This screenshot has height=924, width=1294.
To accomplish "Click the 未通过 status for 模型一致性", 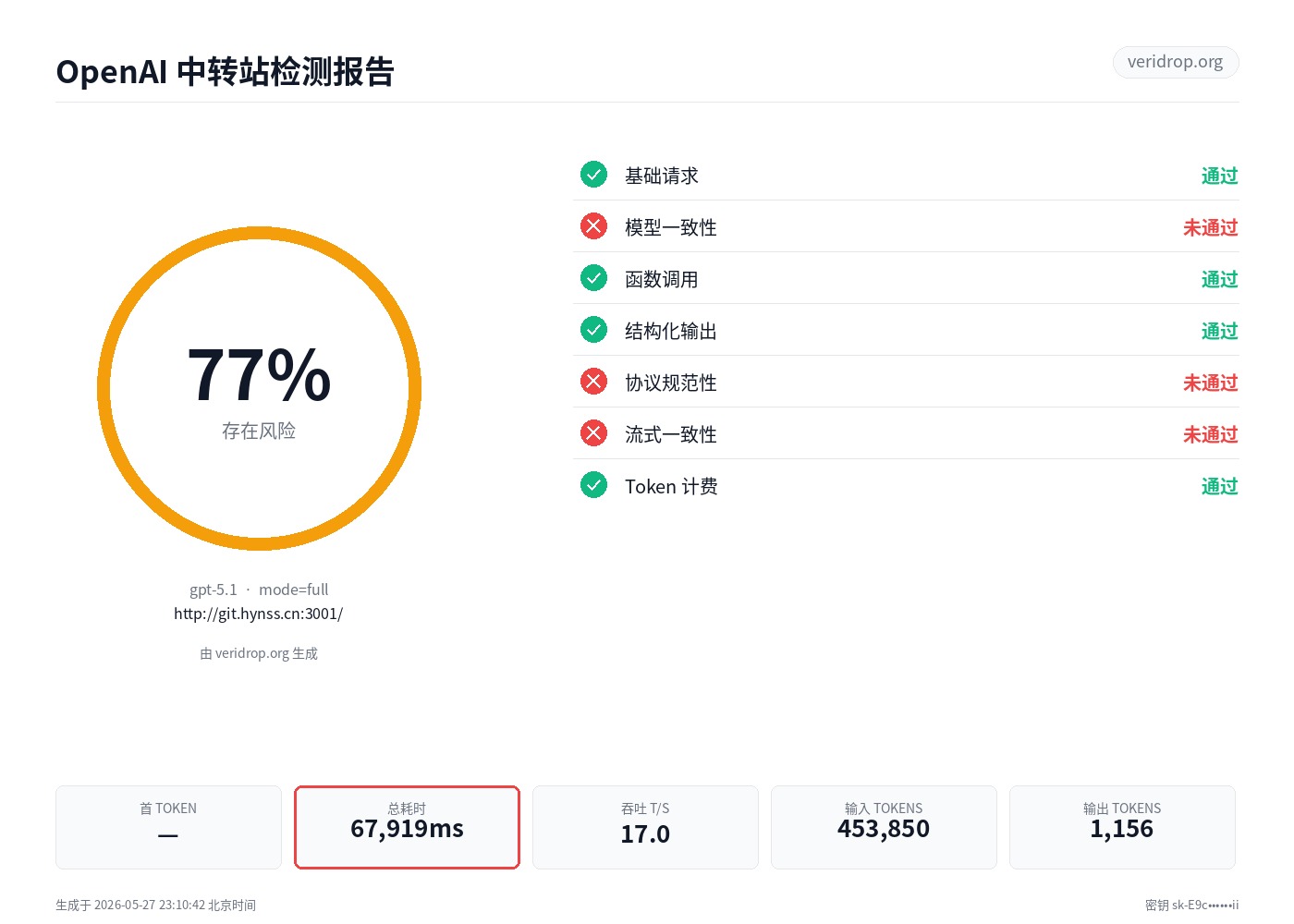I will tap(1211, 227).
